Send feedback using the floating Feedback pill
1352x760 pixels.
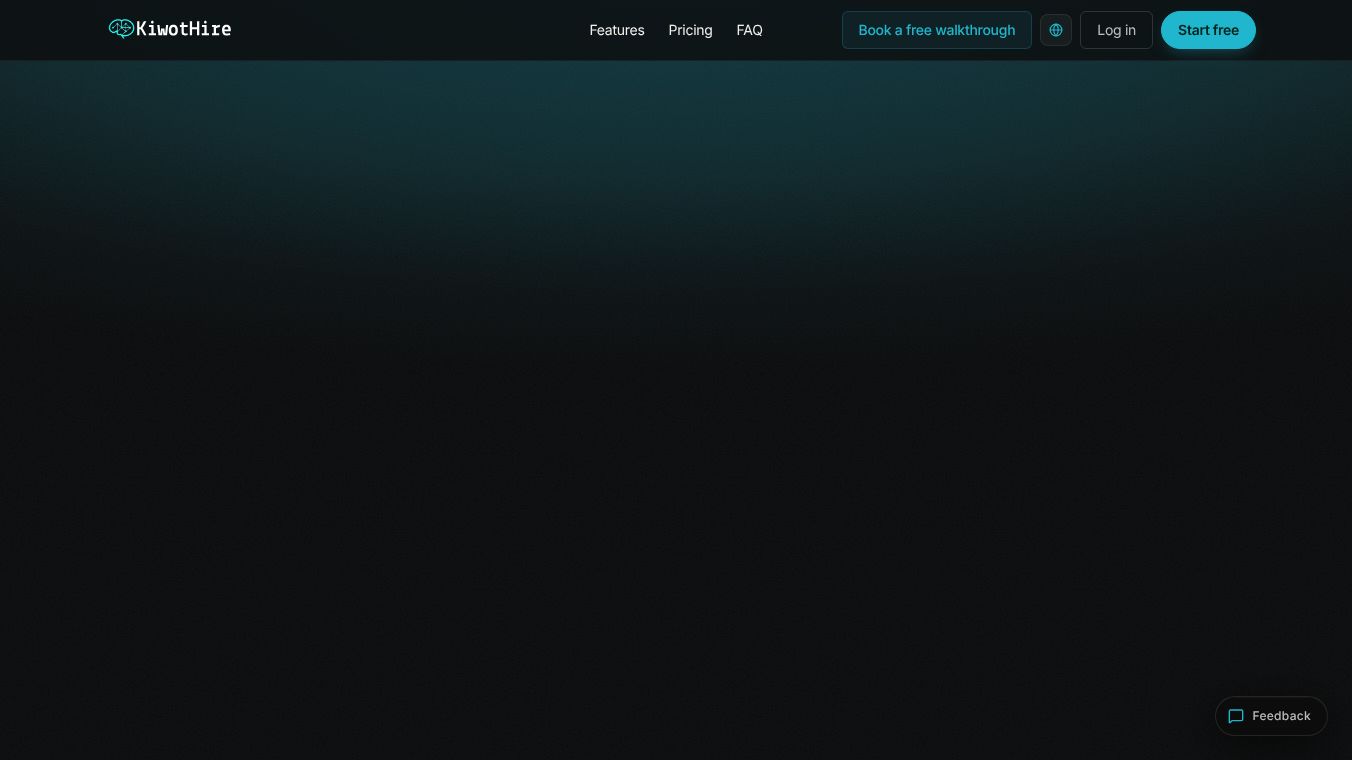tap(1271, 716)
